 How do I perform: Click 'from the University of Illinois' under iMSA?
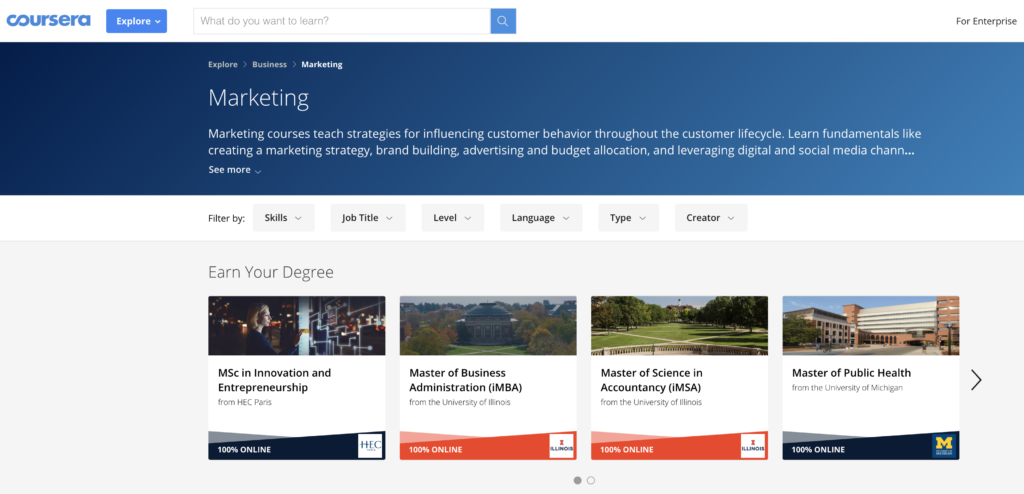pos(651,403)
